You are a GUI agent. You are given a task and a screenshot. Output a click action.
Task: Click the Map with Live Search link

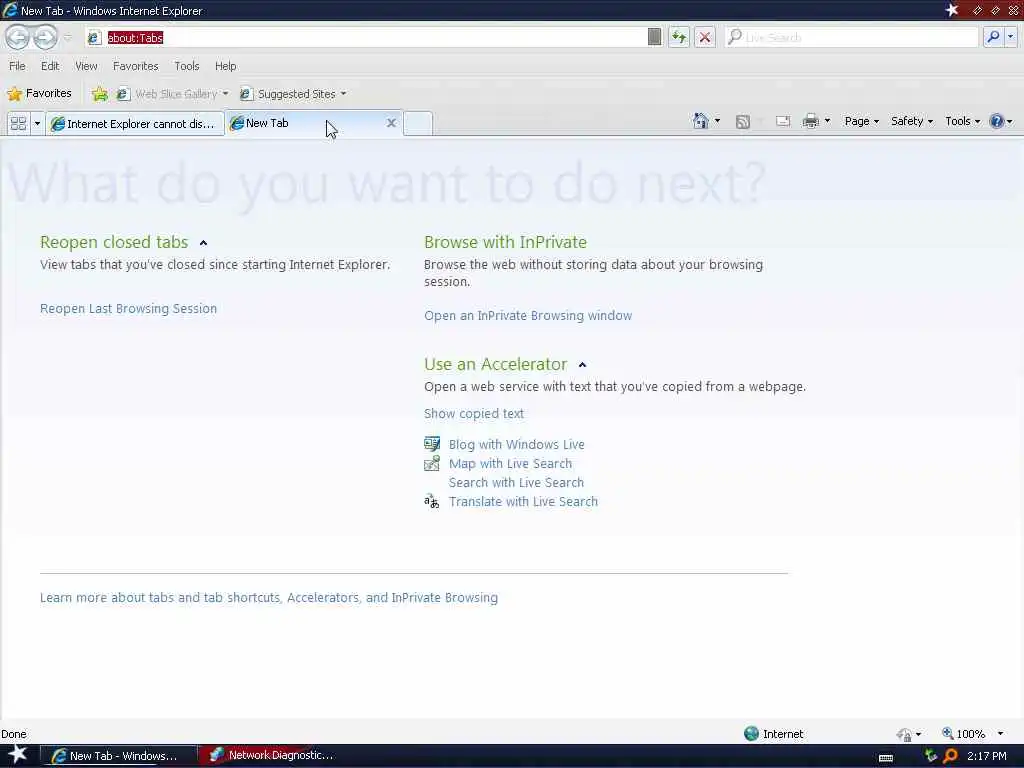510,463
